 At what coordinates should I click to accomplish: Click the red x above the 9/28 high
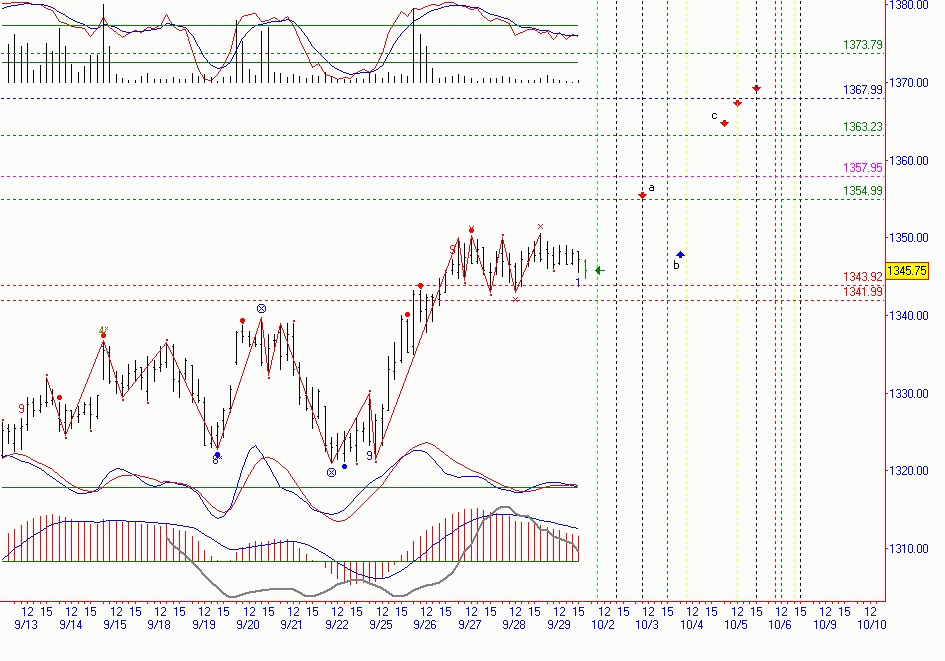pos(540,227)
